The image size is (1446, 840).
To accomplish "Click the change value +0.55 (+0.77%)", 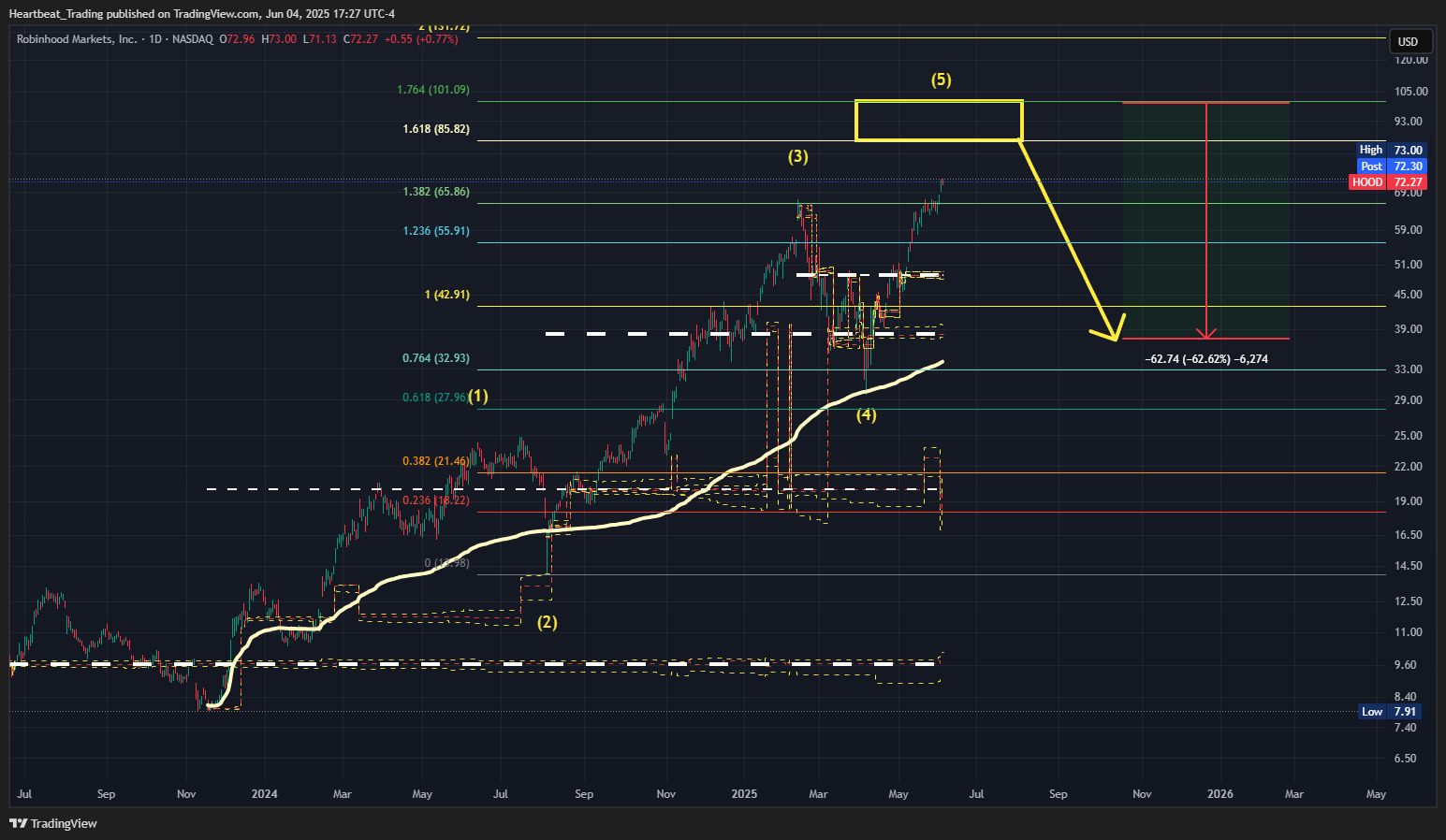I will point(421,39).
